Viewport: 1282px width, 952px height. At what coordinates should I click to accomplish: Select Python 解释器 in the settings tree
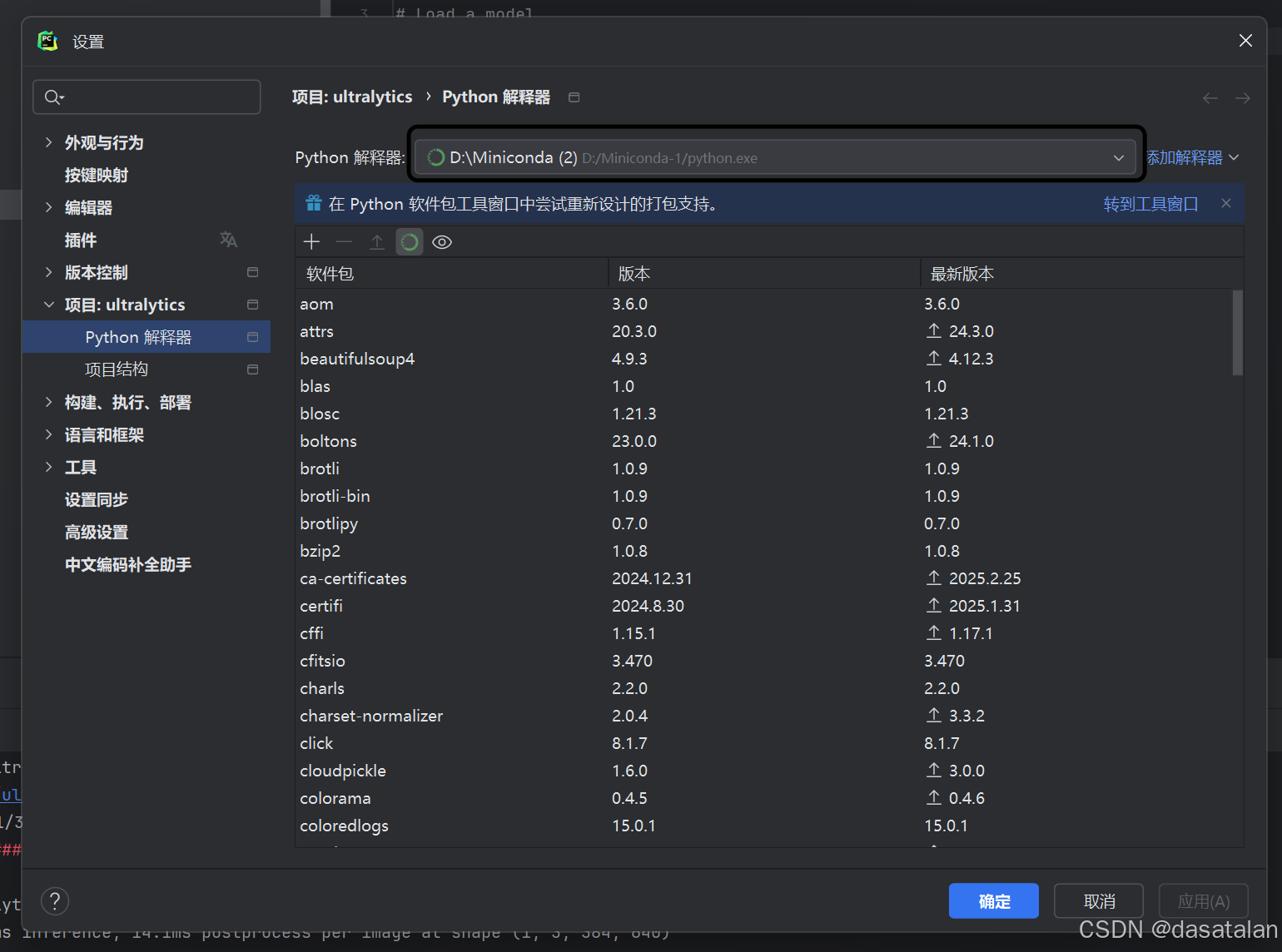pyautogui.click(x=147, y=337)
